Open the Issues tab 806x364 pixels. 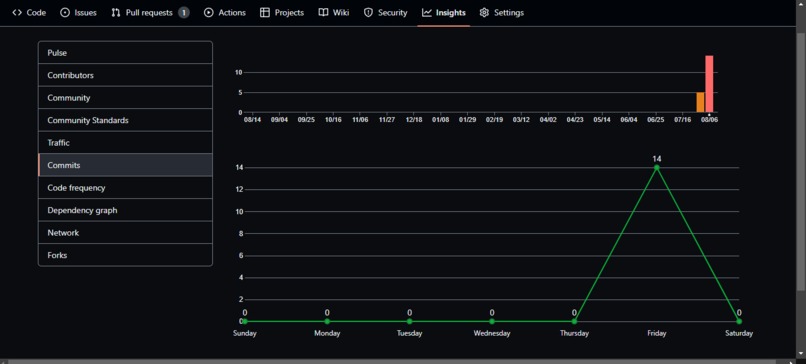[78, 13]
